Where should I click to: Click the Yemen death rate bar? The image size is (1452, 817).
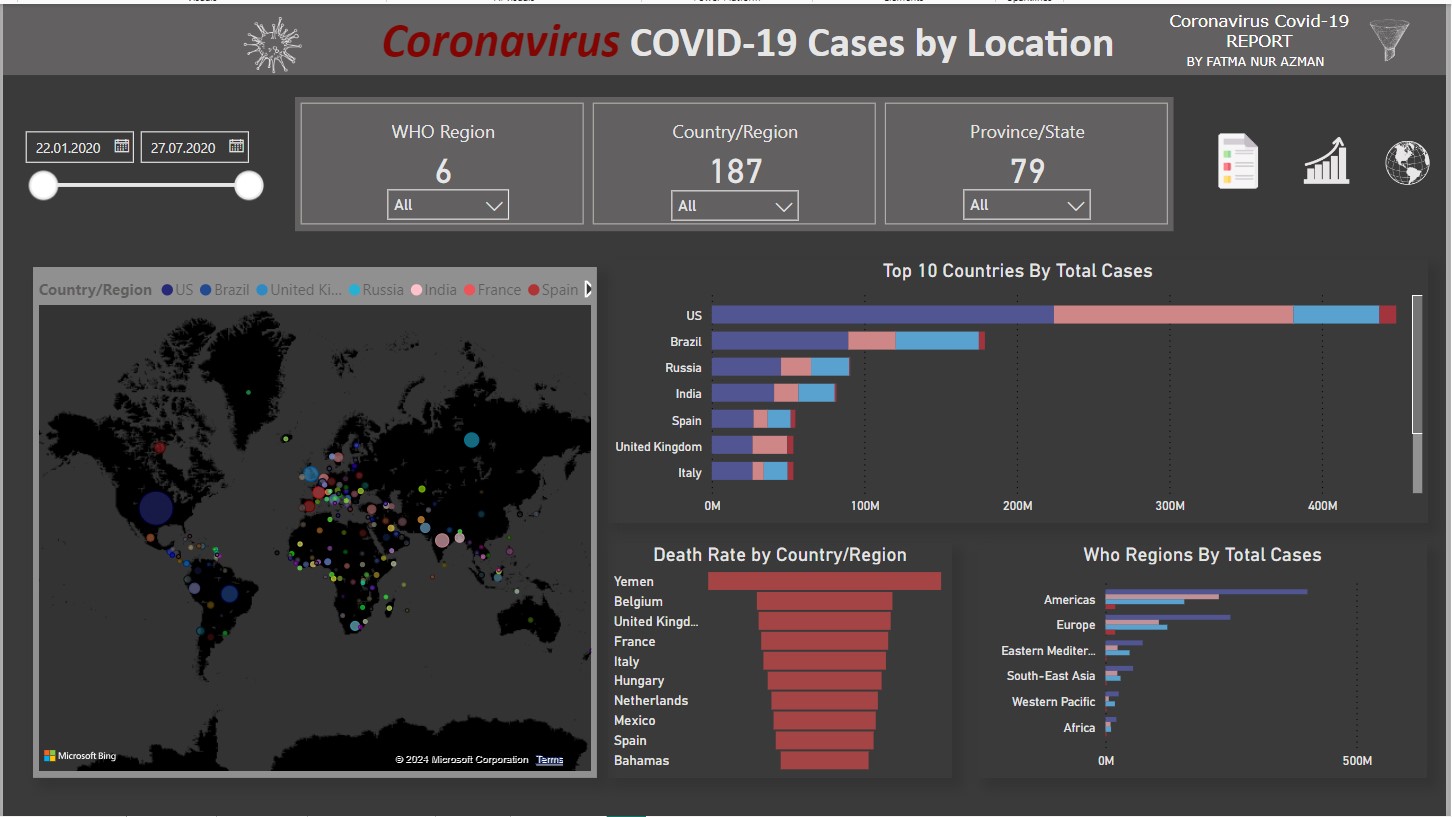tap(824, 581)
